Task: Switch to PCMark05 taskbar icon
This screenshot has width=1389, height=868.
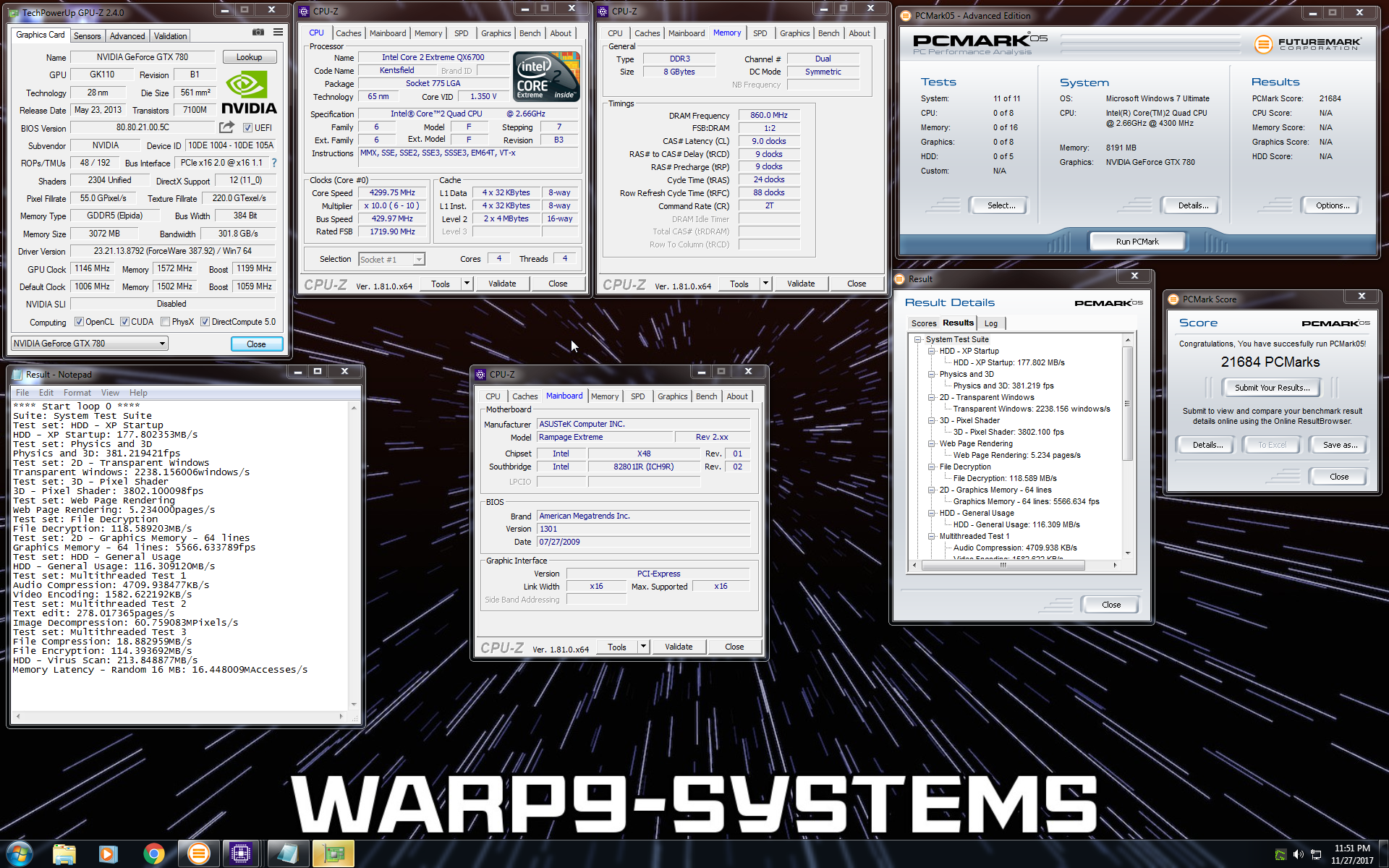Action: (x=198, y=854)
